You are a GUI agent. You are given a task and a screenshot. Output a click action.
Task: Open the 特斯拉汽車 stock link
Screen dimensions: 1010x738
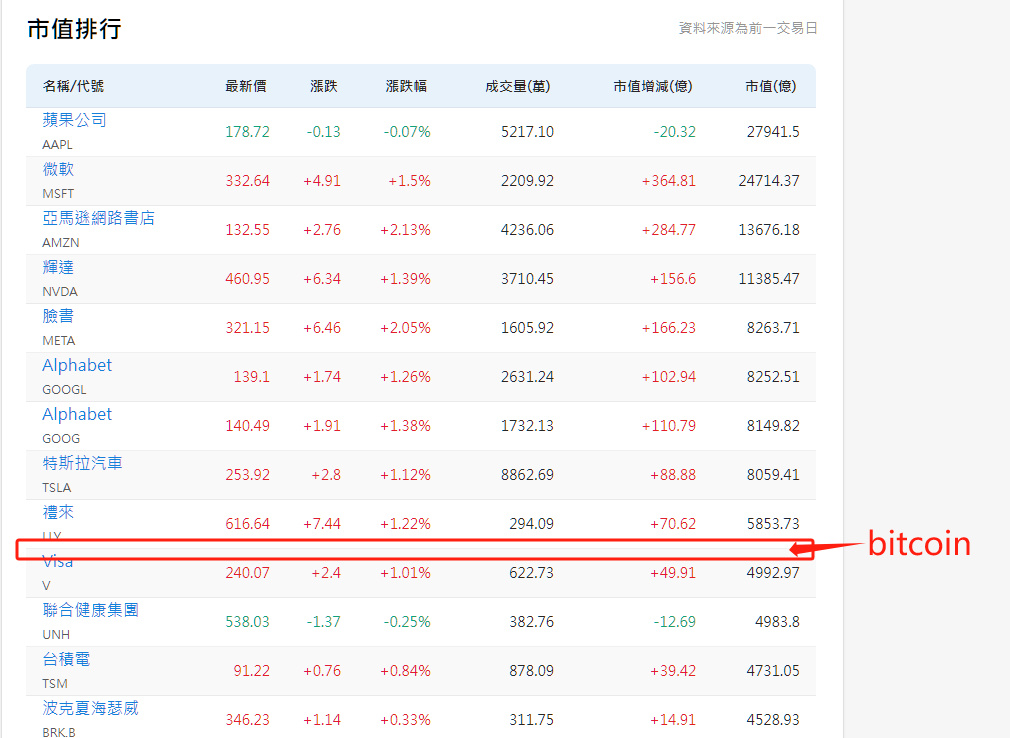click(x=82, y=463)
